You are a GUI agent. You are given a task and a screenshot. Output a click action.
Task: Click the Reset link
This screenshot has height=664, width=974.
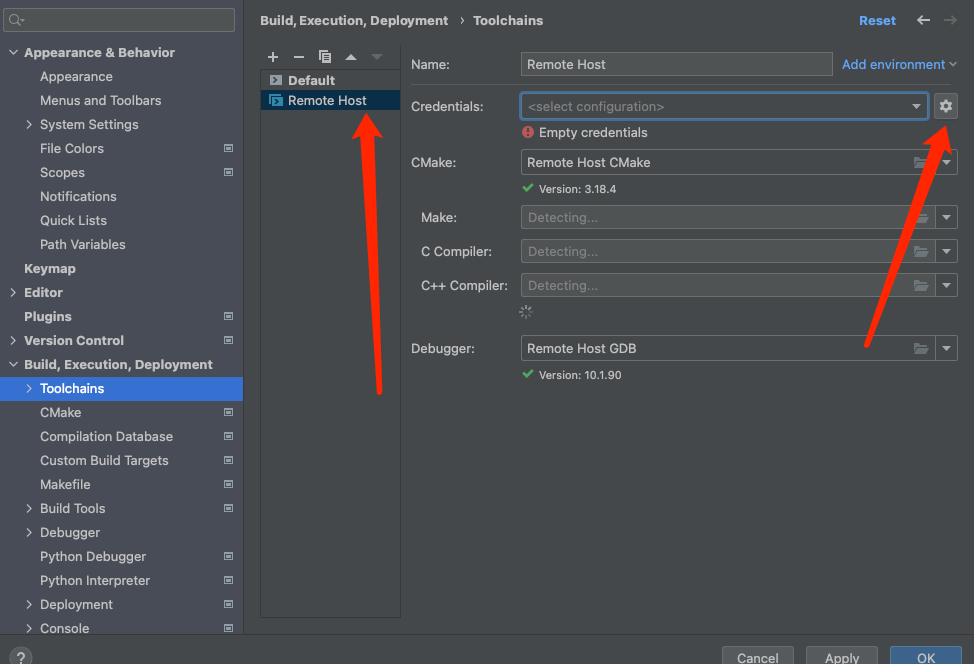877,20
